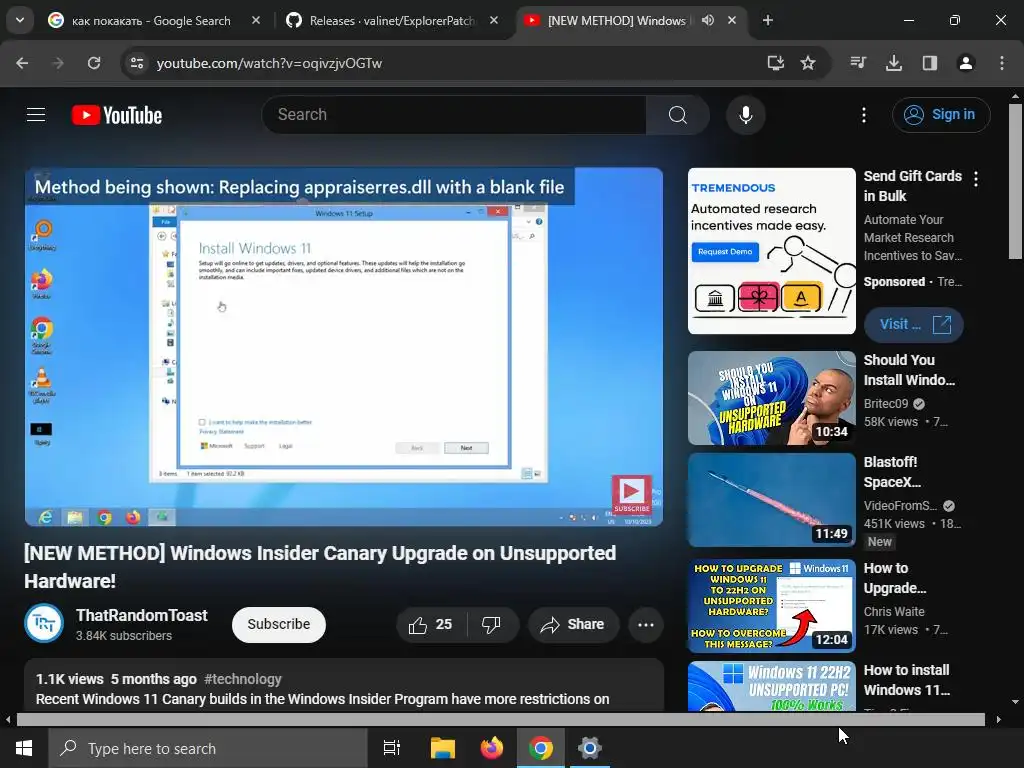Click the address bar URL
Viewport: 1024px width, 768px height.
click(269, 63)
